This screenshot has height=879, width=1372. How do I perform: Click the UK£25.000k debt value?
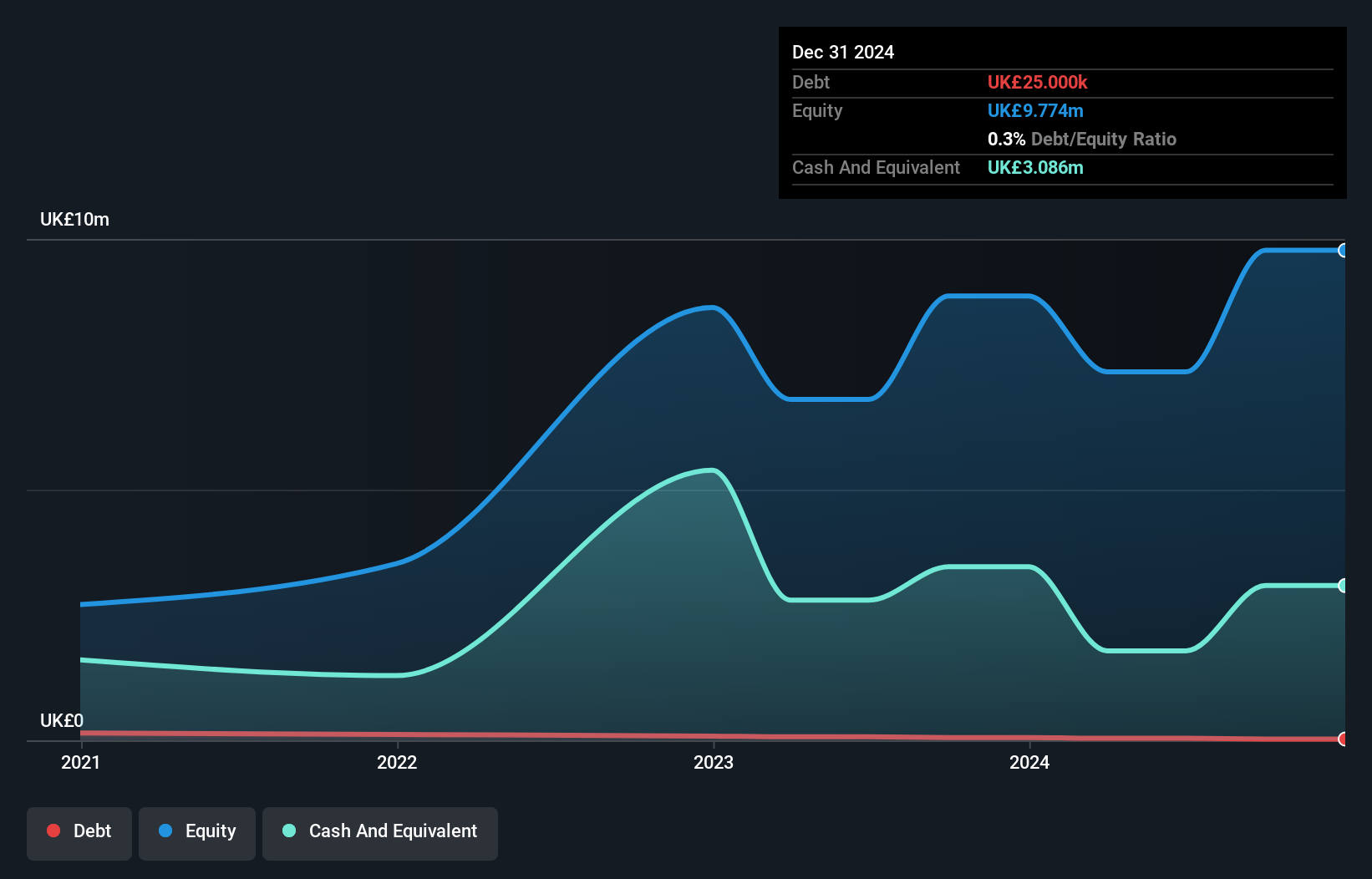pyautogui.click(x=1037, y=82)
